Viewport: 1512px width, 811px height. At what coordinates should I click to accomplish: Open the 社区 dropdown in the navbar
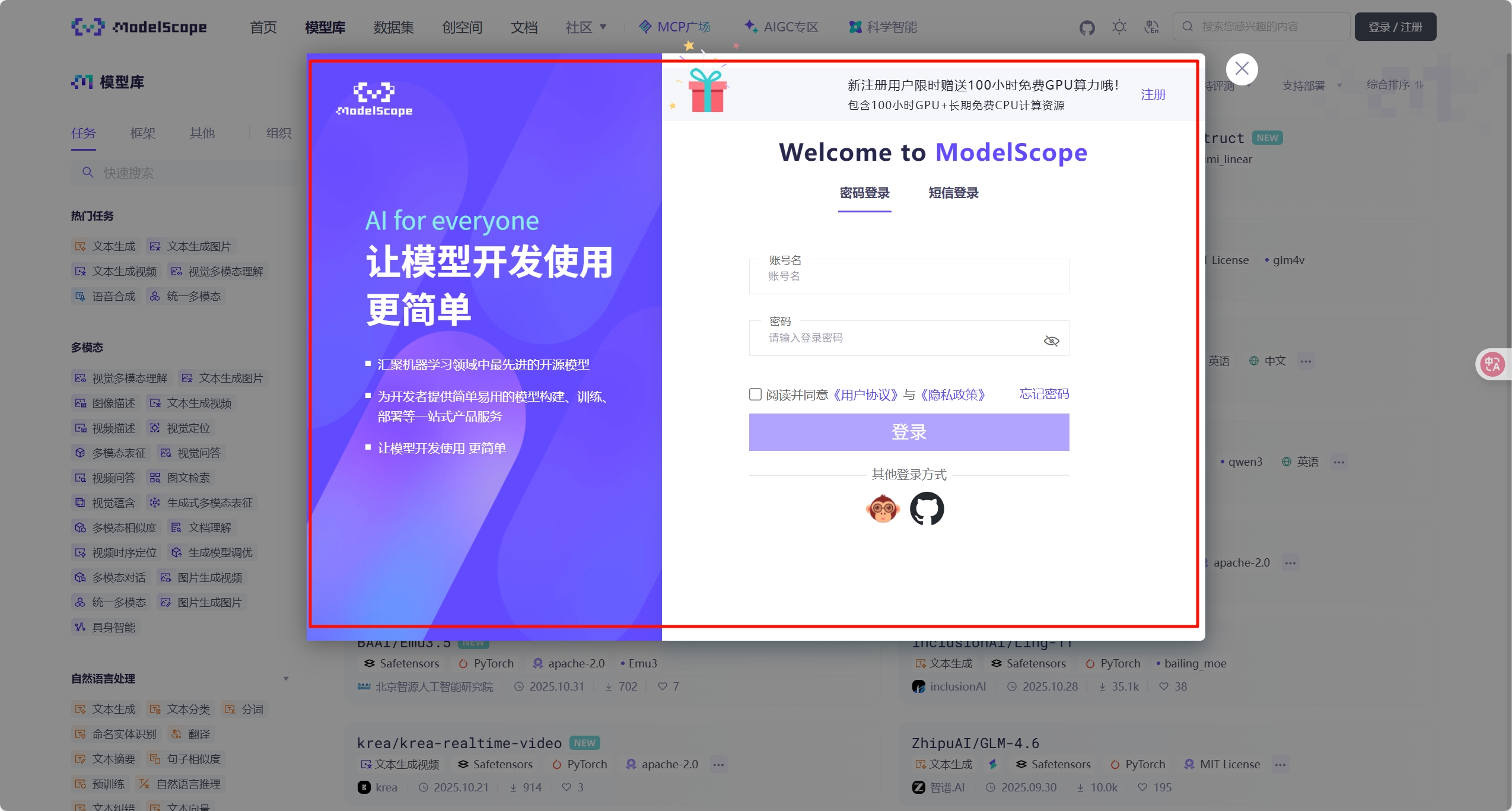tap(586, 27)
